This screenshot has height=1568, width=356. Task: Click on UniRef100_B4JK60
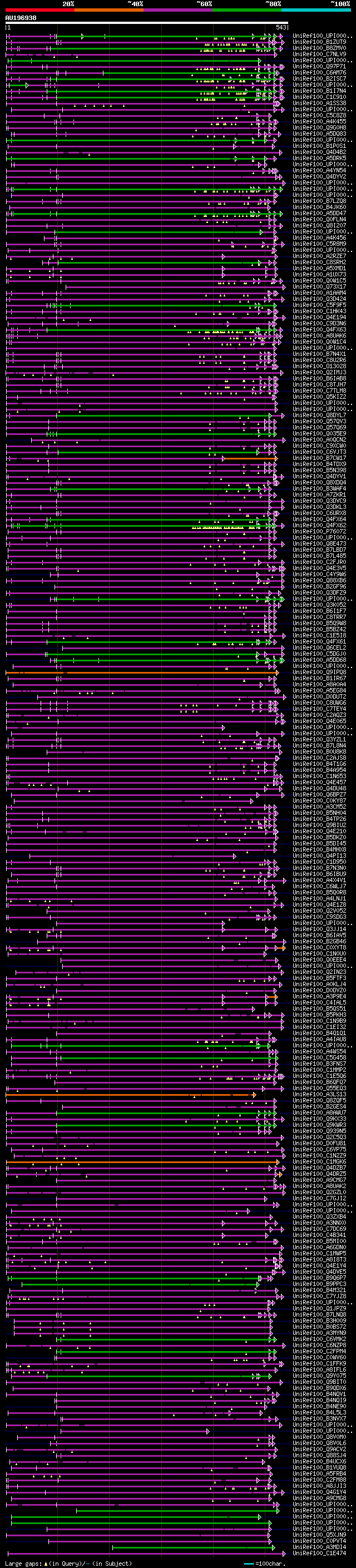coord(319,207)
